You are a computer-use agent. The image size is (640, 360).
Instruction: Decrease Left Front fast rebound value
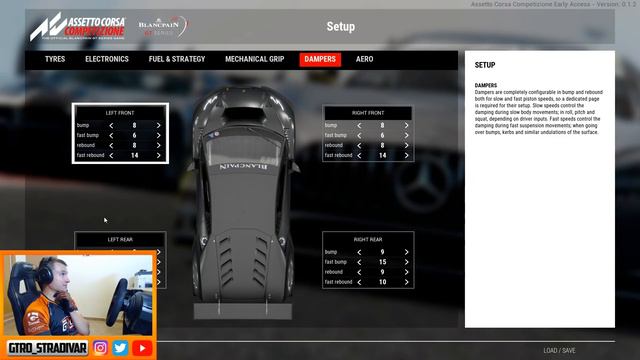click(111, 156)
